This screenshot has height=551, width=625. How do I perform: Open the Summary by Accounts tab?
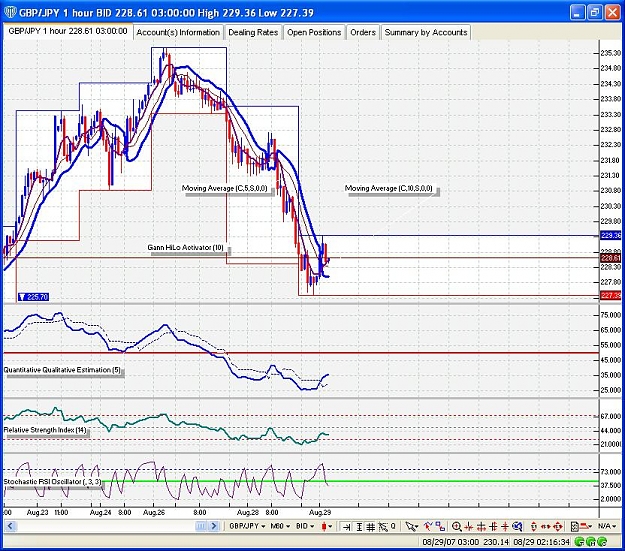point(426,32)
